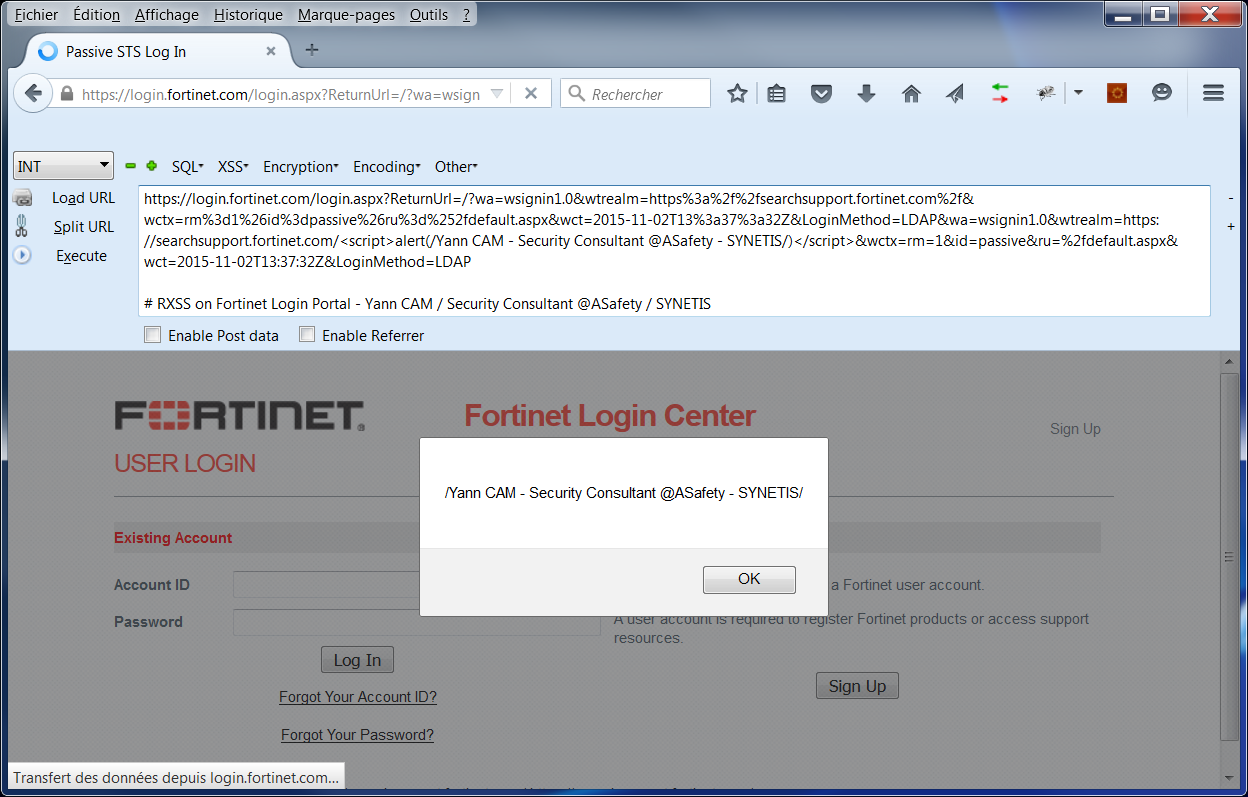Image resolution: width=1248 pixels, height=797 pixels.
Task: Open the Outils menu
Action: click(429, 15)
